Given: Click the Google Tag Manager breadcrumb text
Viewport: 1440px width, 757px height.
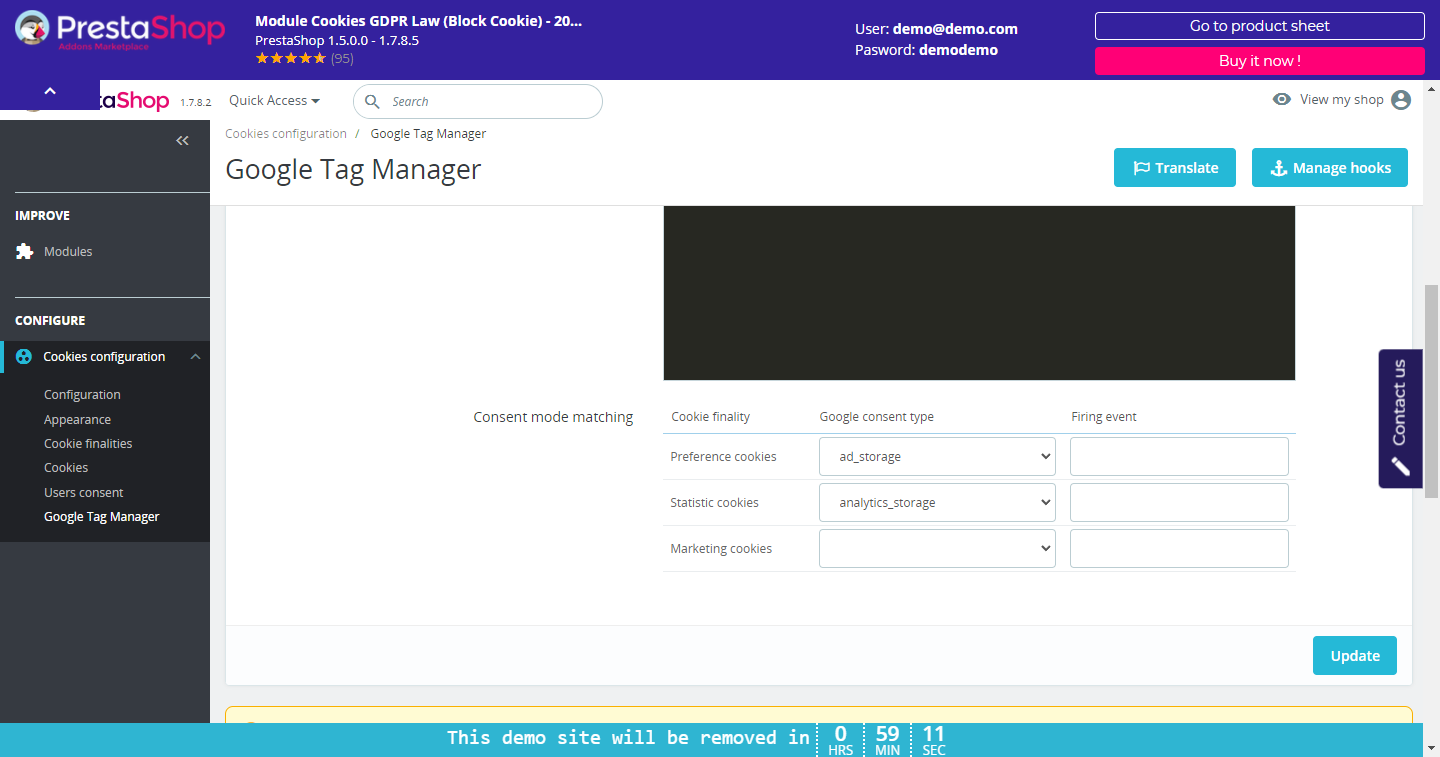Looking at the screenshot, I should click(428, 134).
